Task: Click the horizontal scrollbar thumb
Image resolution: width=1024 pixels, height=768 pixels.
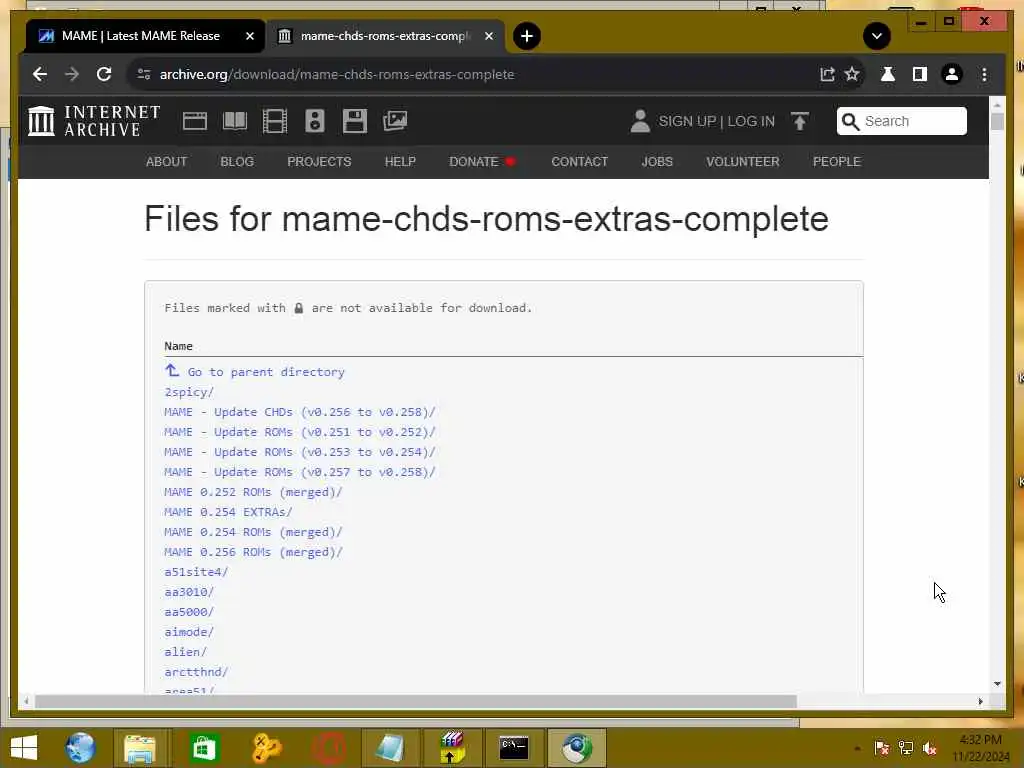Action: click(415, 701)
